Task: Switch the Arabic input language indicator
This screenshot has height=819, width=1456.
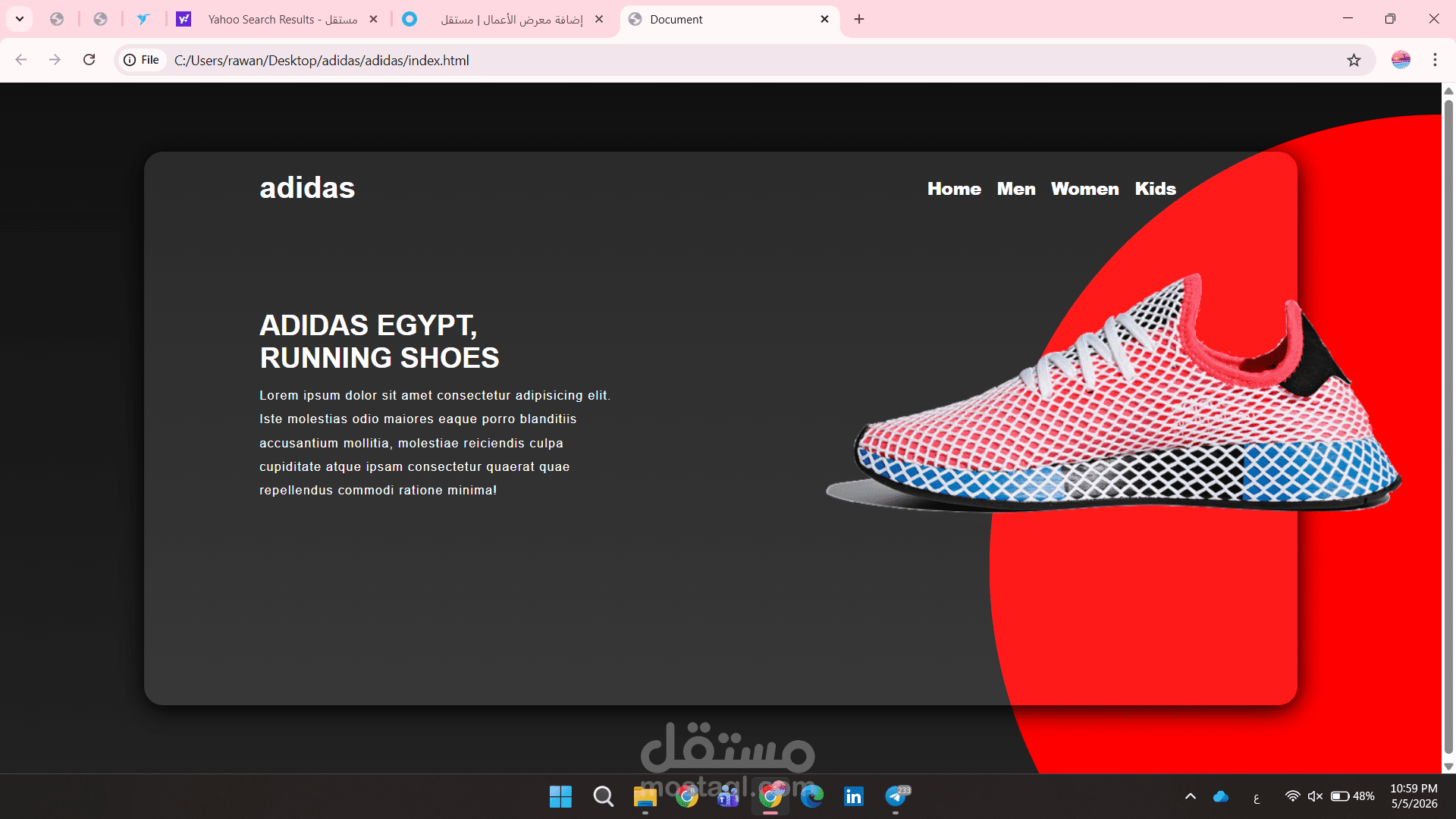Action: [x=1257, y=797]
